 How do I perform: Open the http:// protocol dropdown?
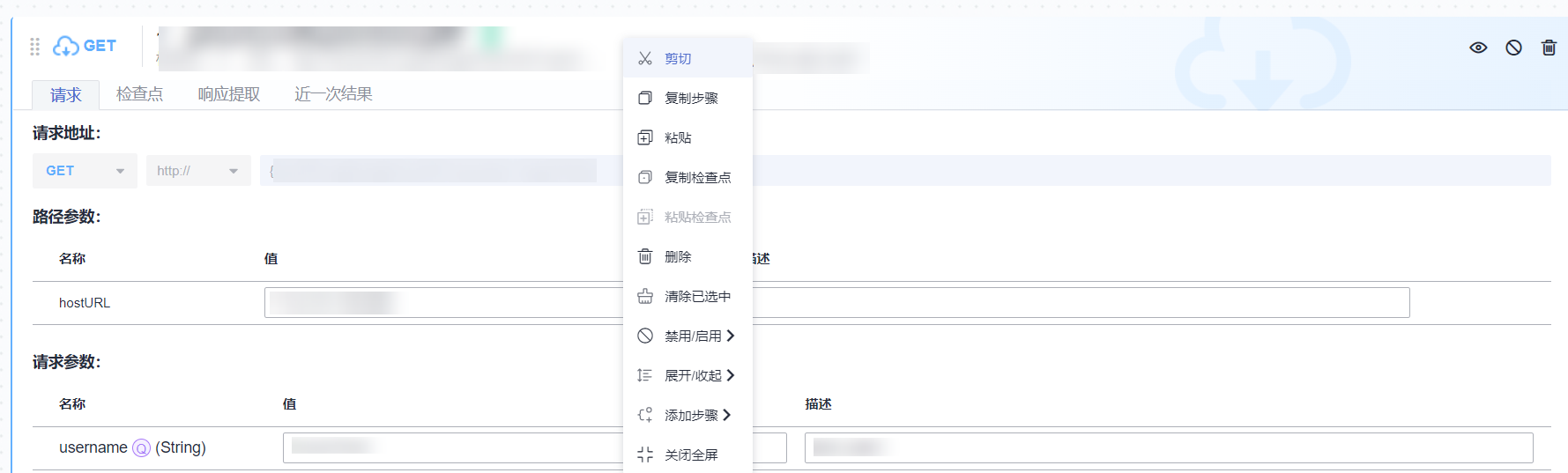[x=198, y=171]
